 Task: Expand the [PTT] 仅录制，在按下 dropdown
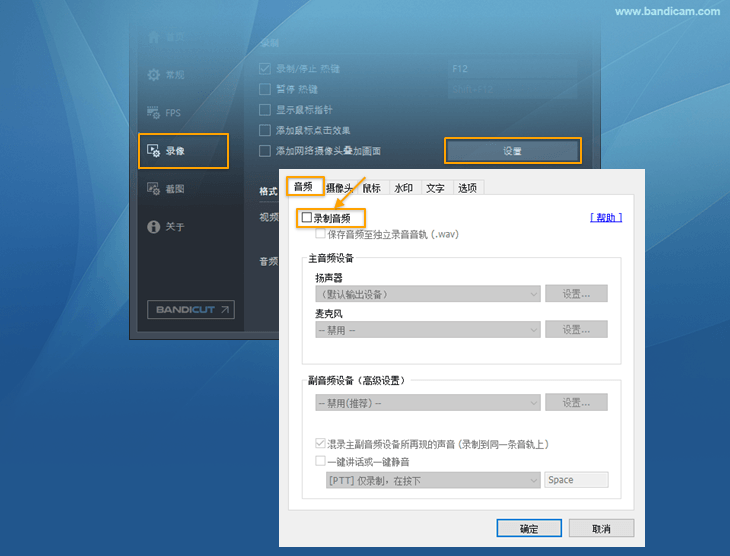433,480
